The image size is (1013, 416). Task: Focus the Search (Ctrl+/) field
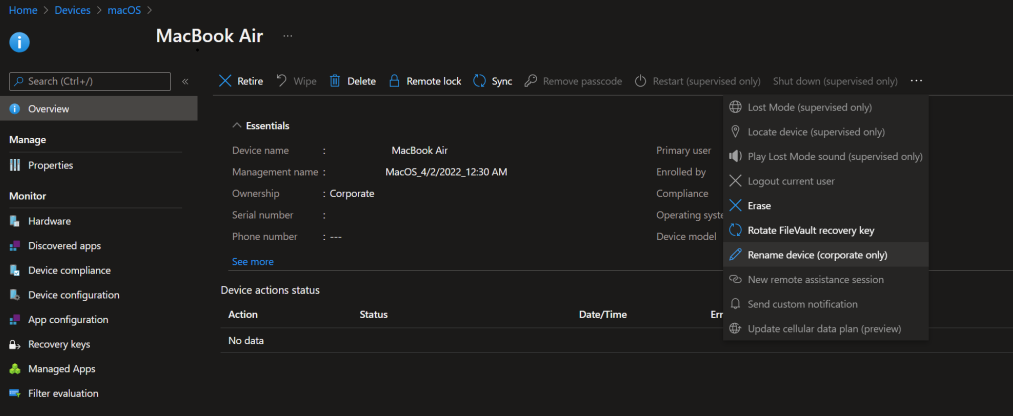coord(90,81)
